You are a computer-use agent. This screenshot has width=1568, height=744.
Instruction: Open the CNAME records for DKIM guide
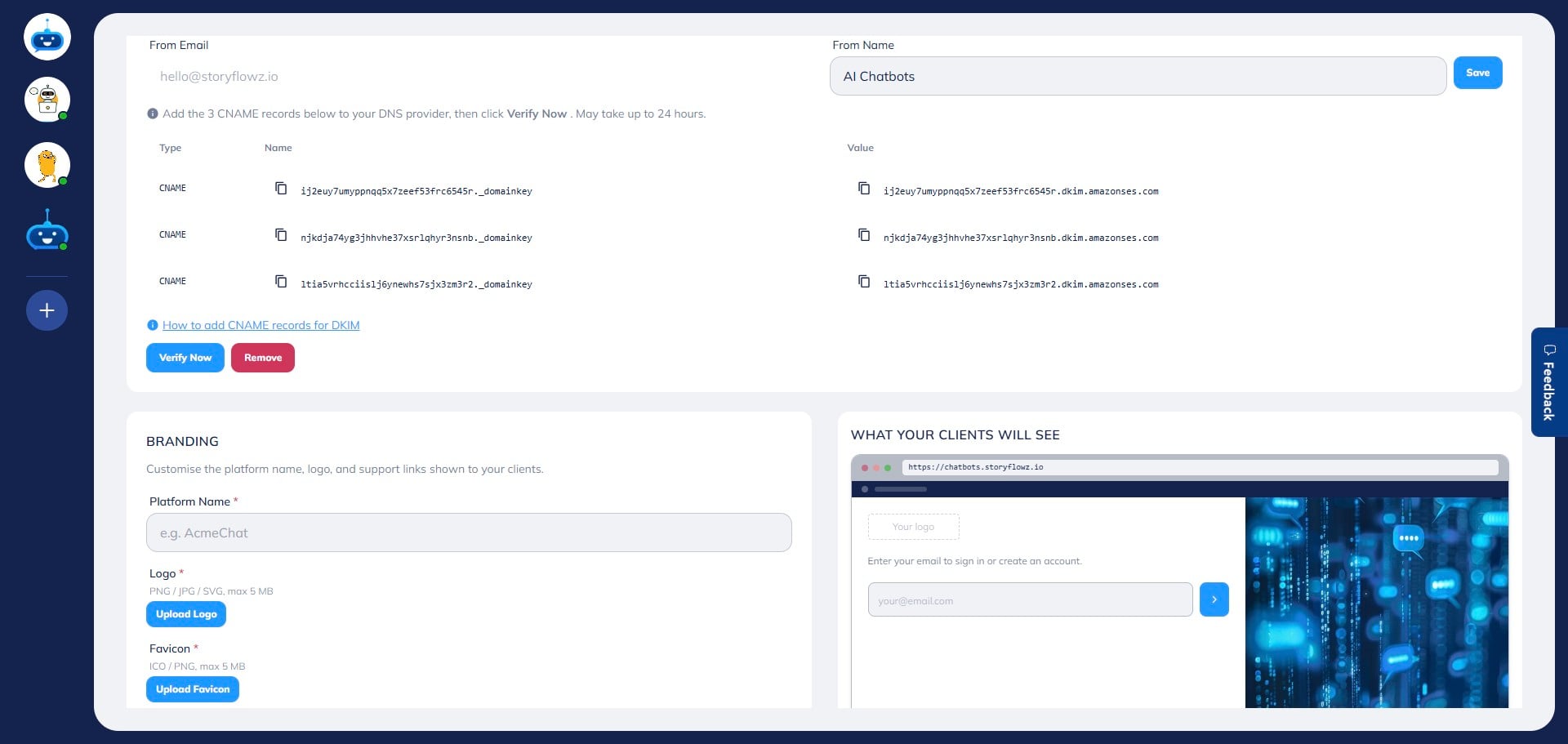pos(261,325)
